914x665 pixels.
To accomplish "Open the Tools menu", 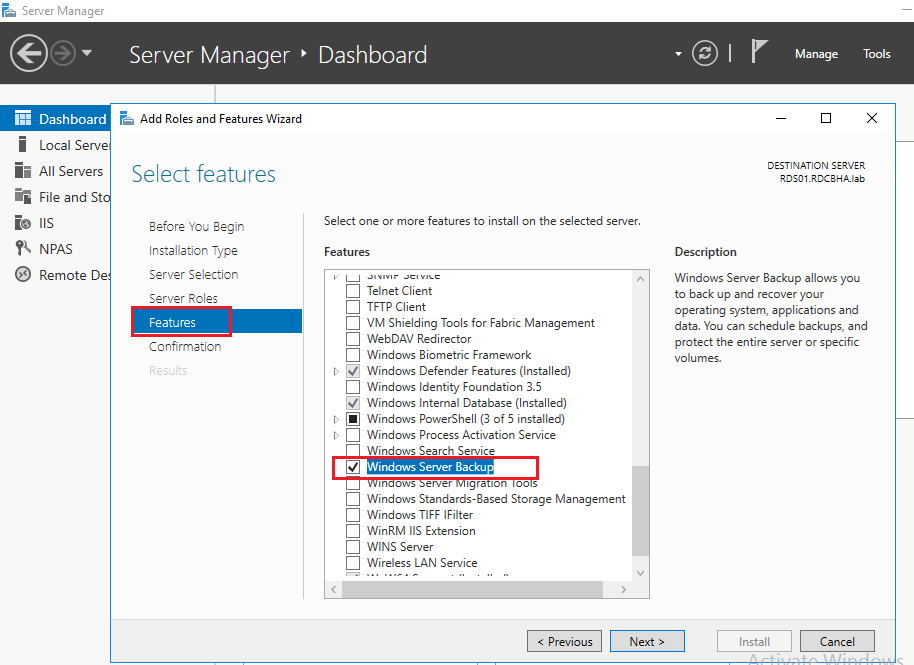I will click(877, 54).
